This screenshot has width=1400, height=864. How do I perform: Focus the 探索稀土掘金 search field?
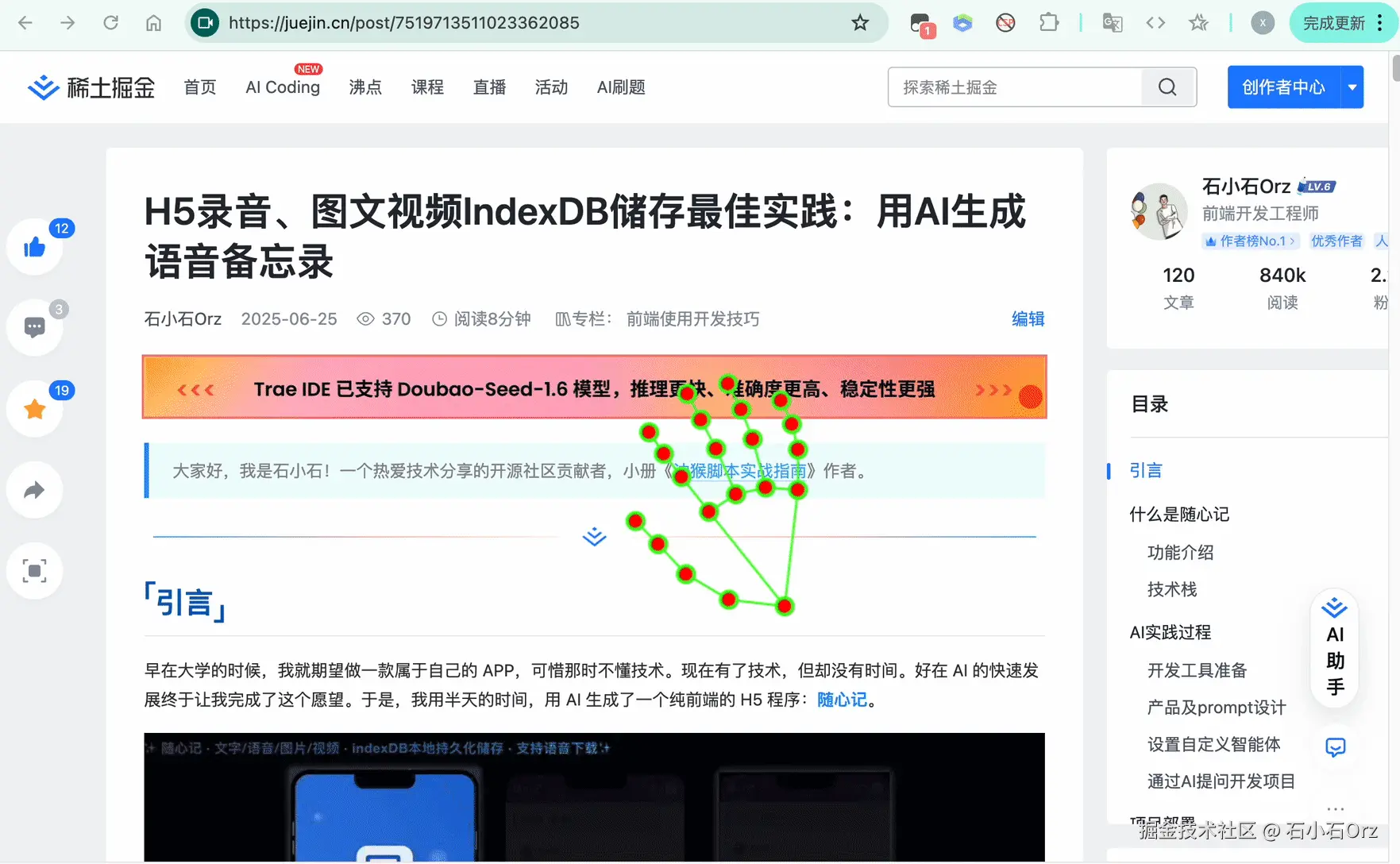tap(1015, 87)
